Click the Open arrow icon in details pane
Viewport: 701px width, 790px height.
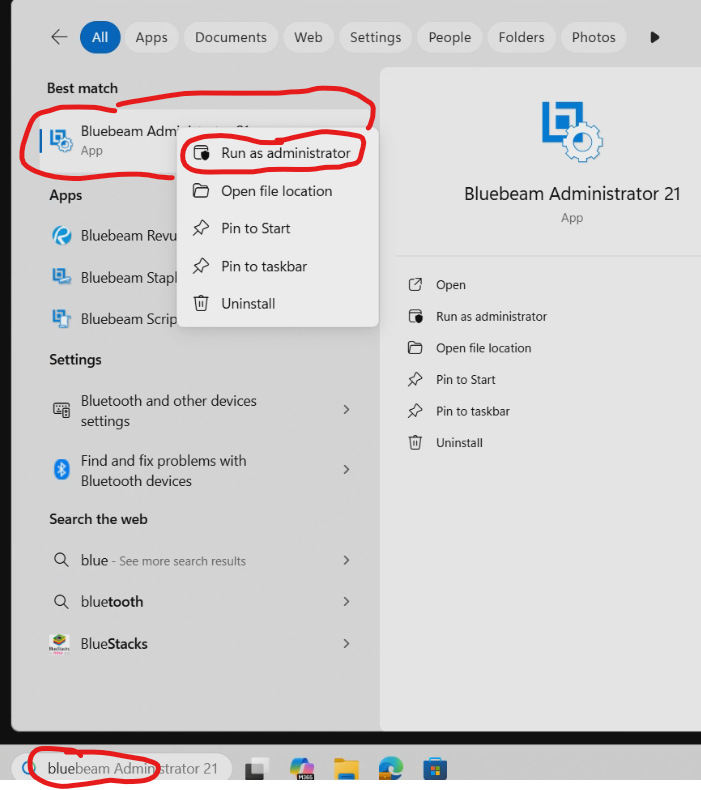click(415, 285)
